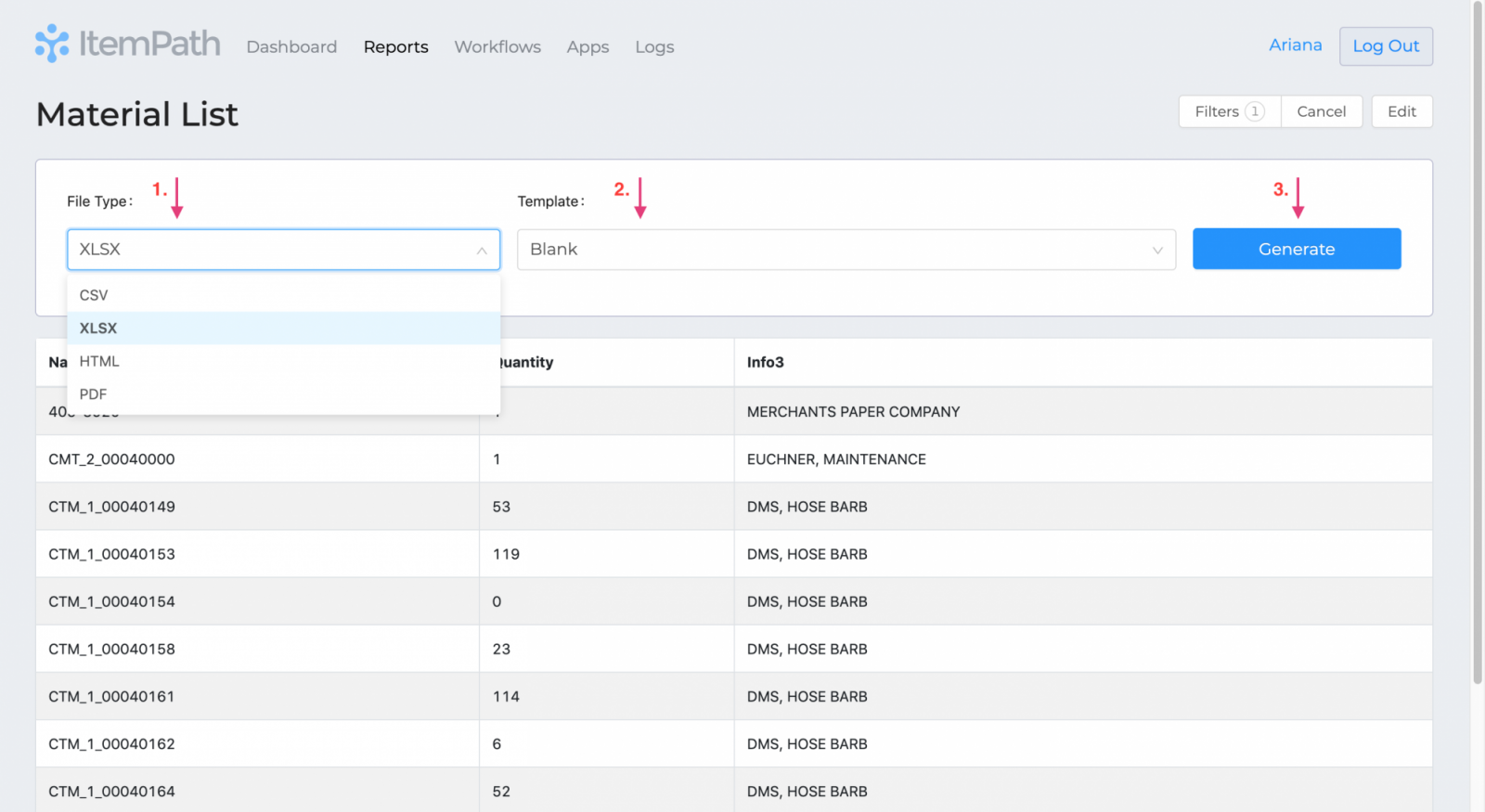Screen dimensions: 1485x812
Task: Open the Ariana user link
Action: (x=1295, y=45)
